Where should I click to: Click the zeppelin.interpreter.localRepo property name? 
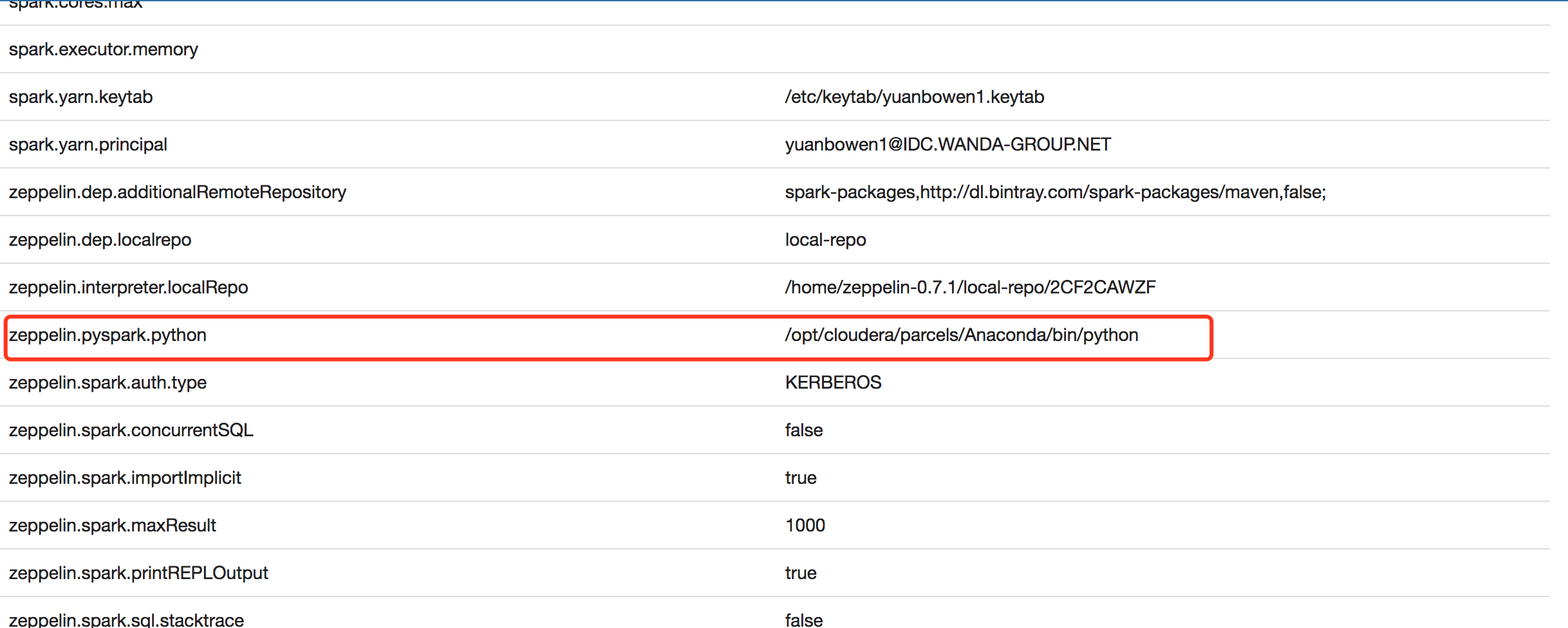pos(128,288)
